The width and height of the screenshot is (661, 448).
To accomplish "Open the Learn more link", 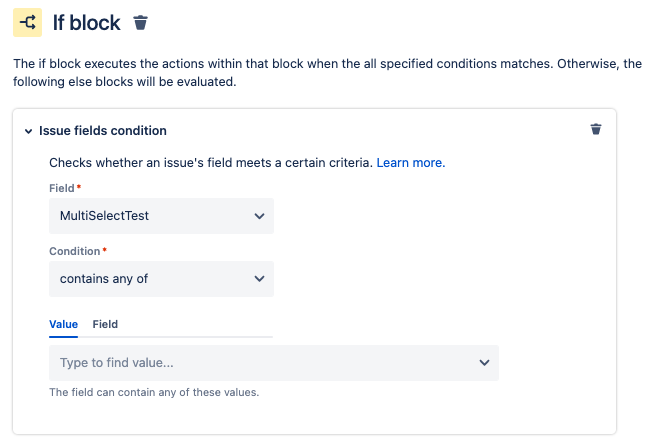I will (410, 162).
